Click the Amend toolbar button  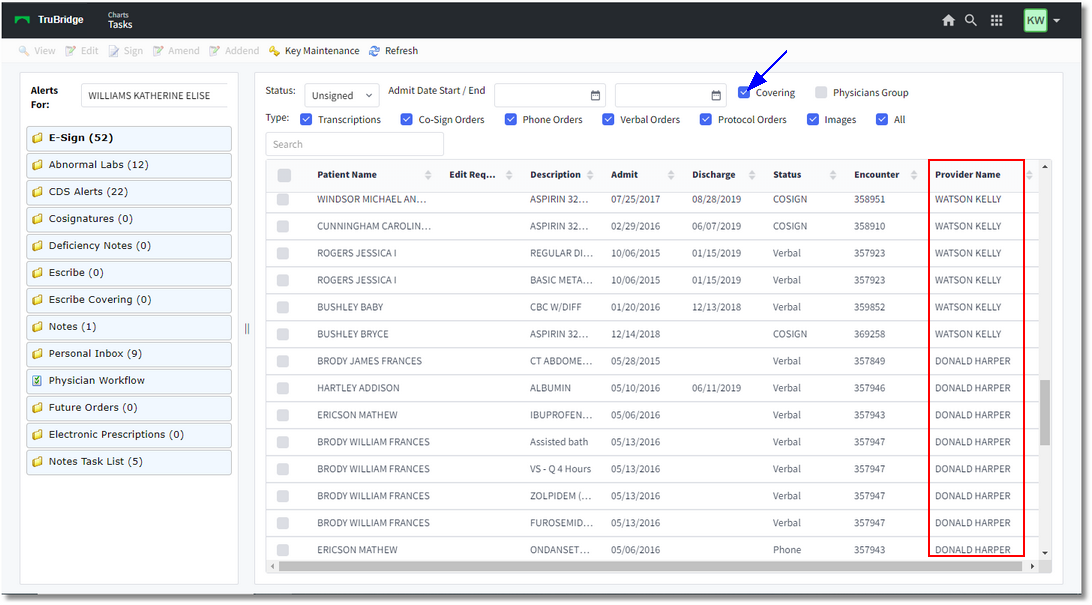[x=176, y=51]
